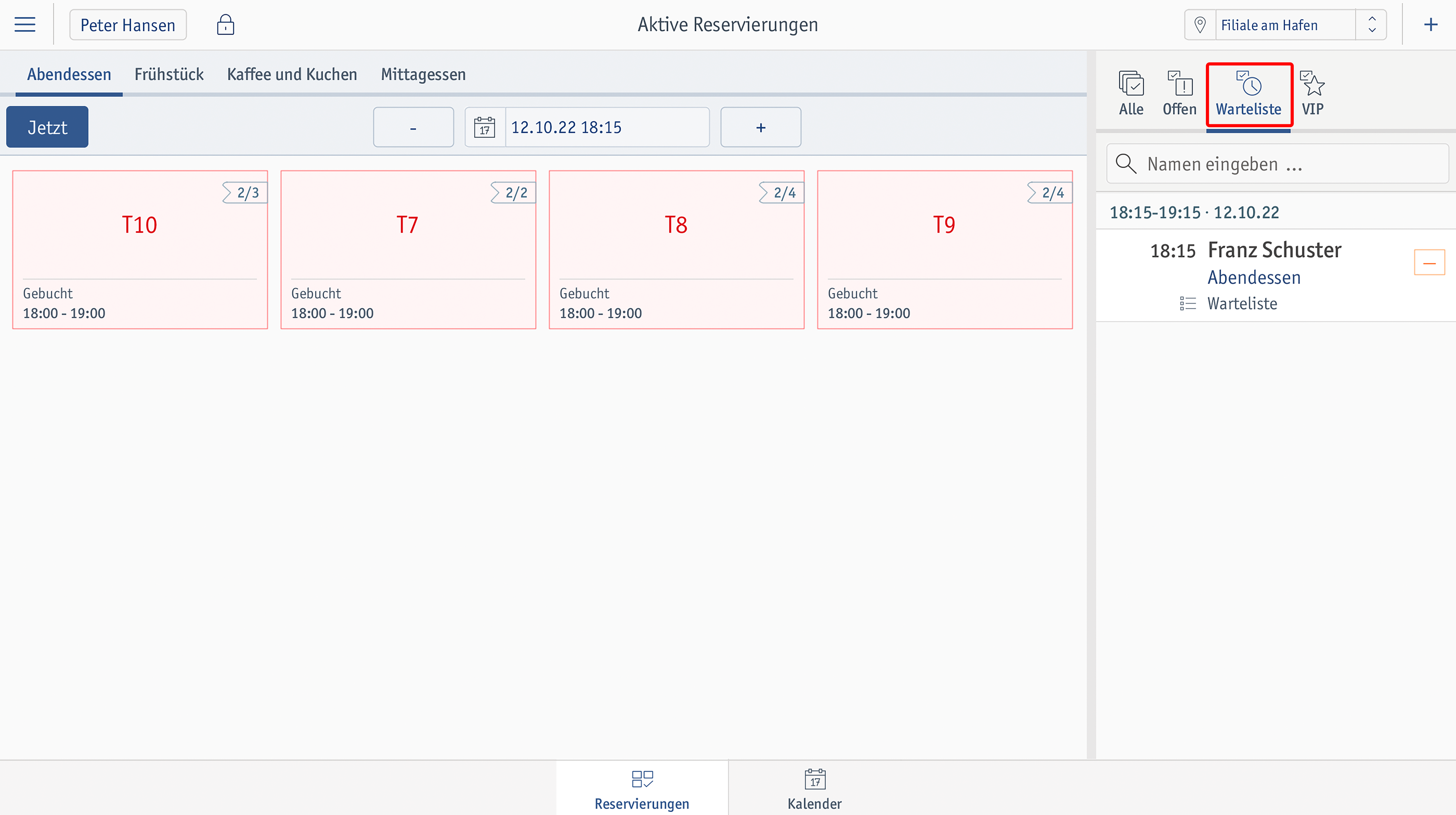Click the 18:15 time of Franz Schuster
1456x815 pixels.
[1173, 251]
